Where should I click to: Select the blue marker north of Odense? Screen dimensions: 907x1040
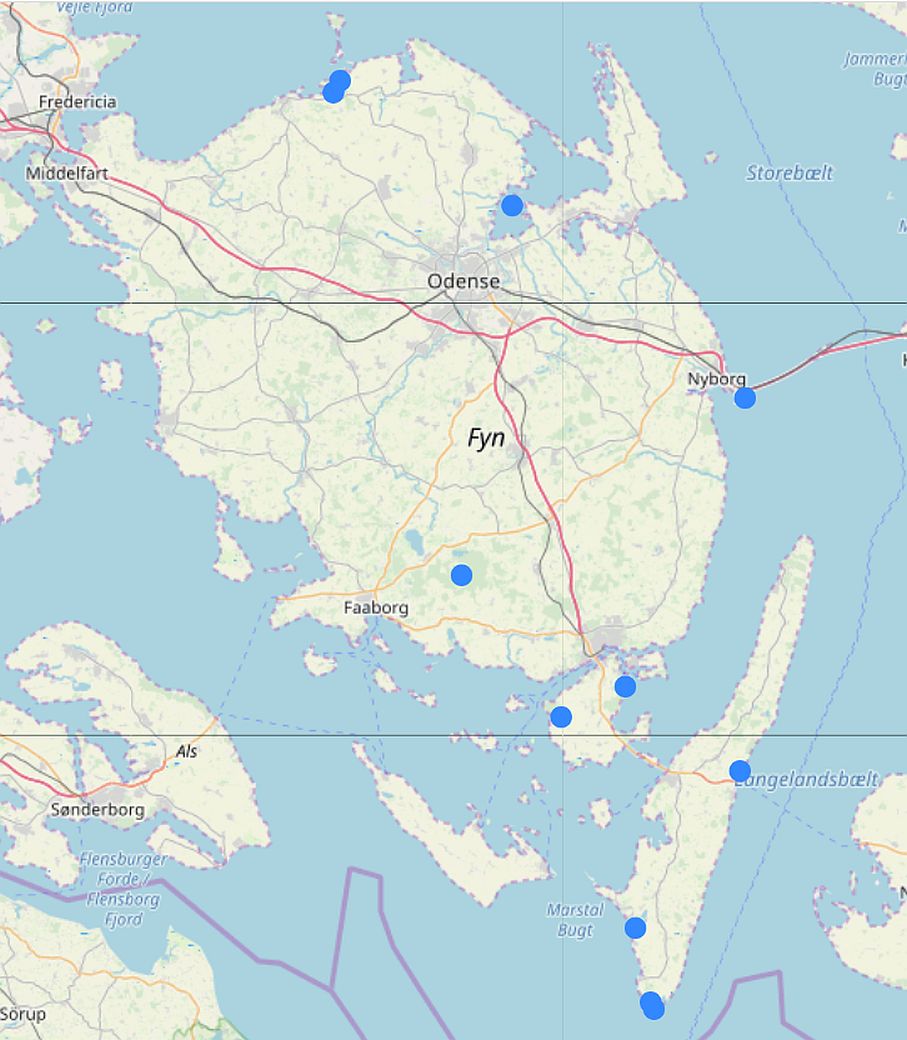(x=511, y=205)
